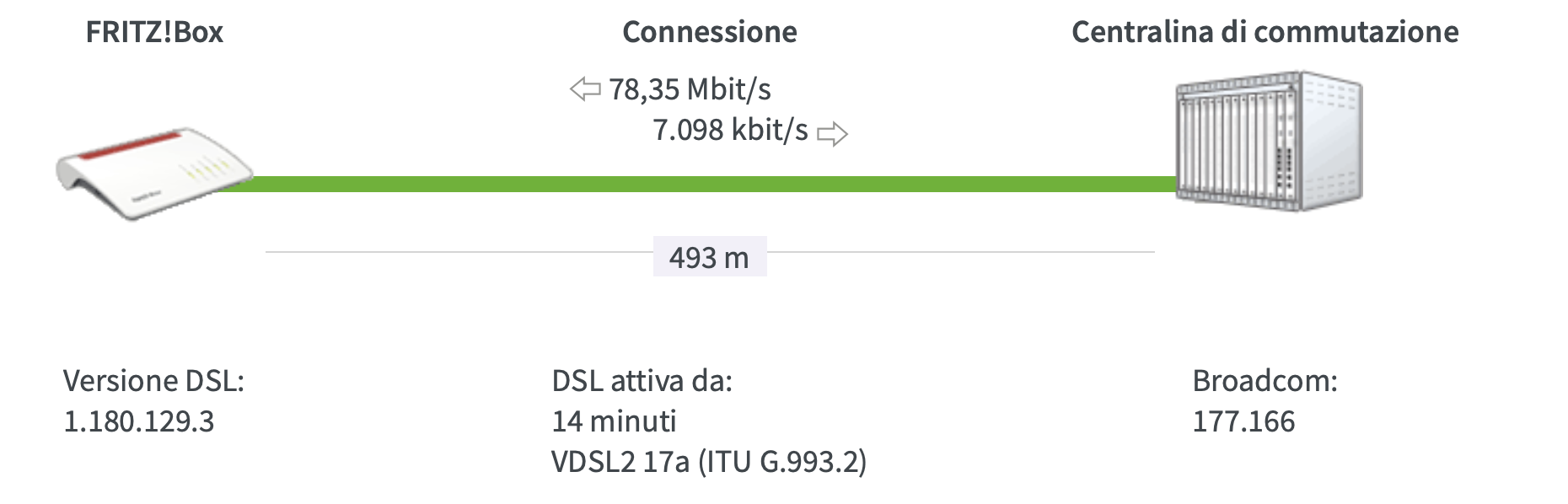Viewport: 1568px width, 504px height.
Task: Click the 493 m line length label
Action: [x=710, y=257]
